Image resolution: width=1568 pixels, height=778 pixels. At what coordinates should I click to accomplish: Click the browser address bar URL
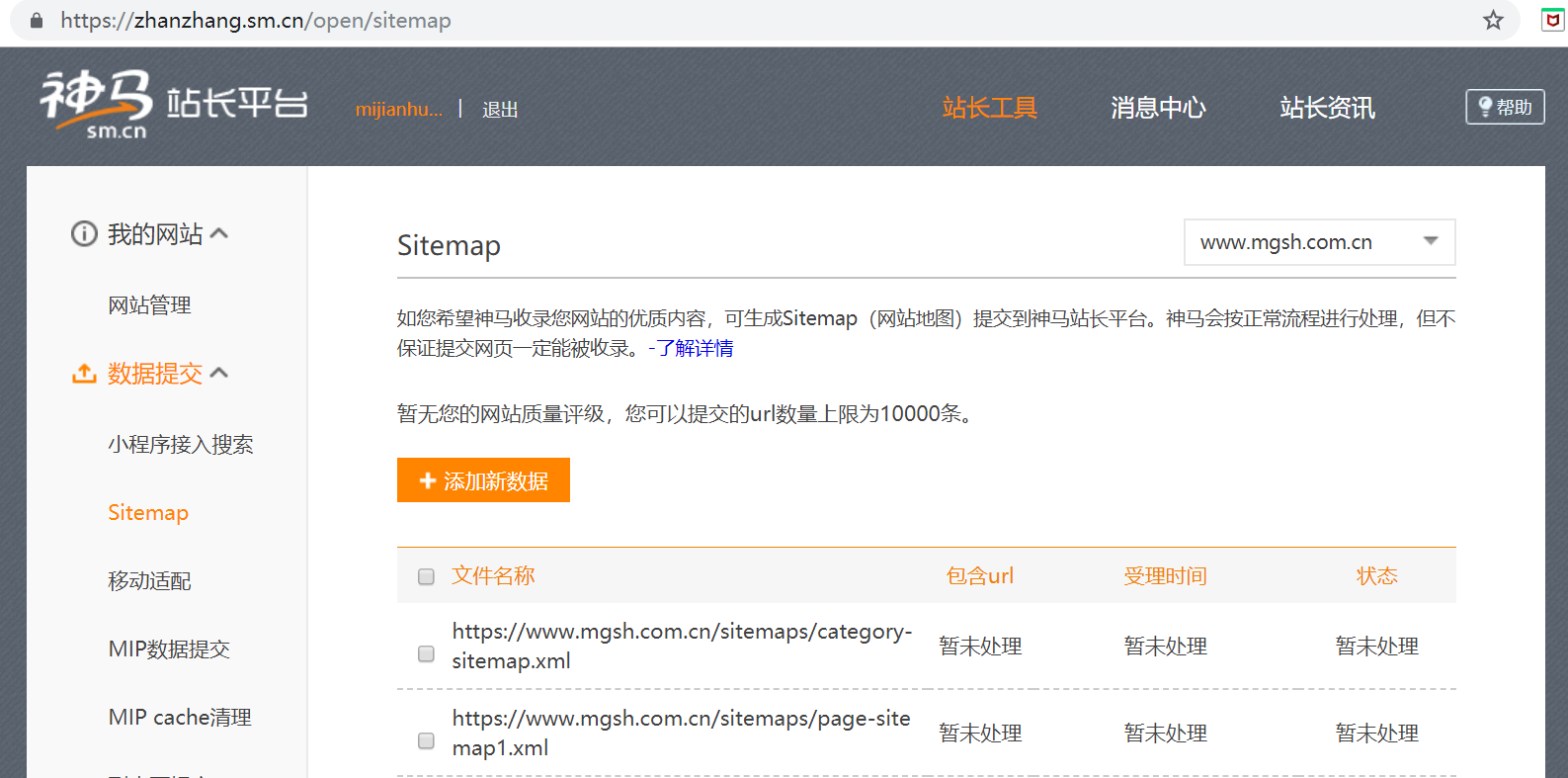click(256, 20)
